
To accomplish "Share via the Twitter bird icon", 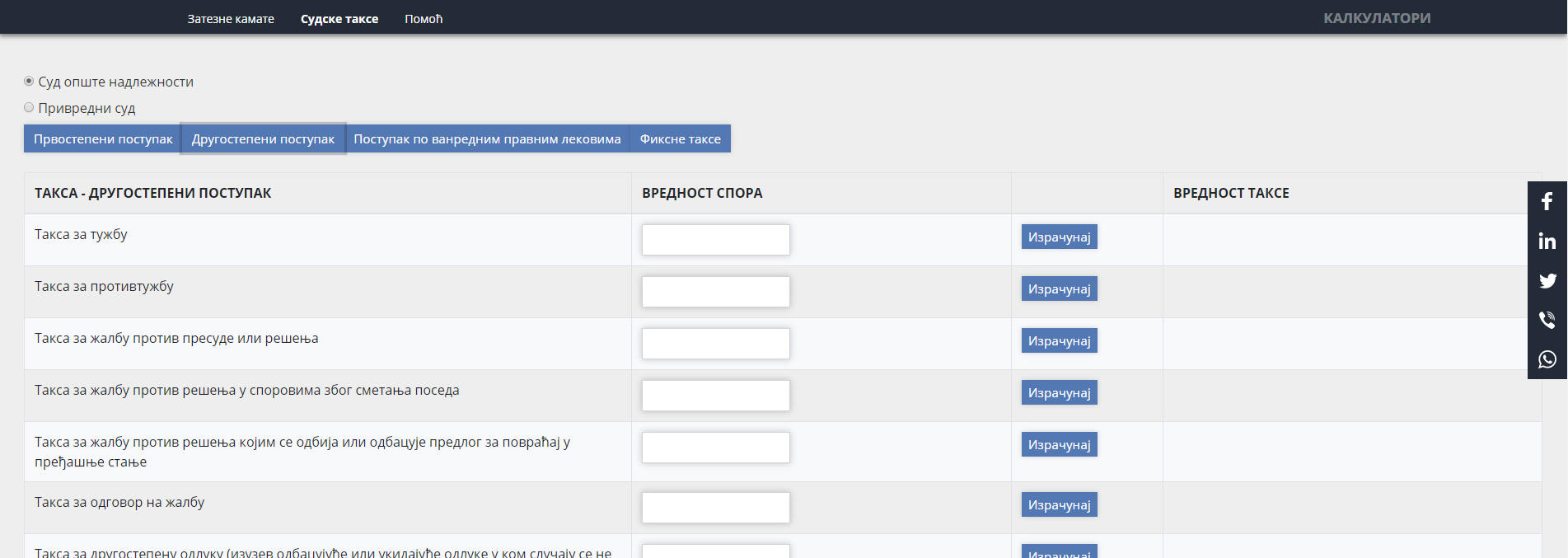I will pos(1547,280).
